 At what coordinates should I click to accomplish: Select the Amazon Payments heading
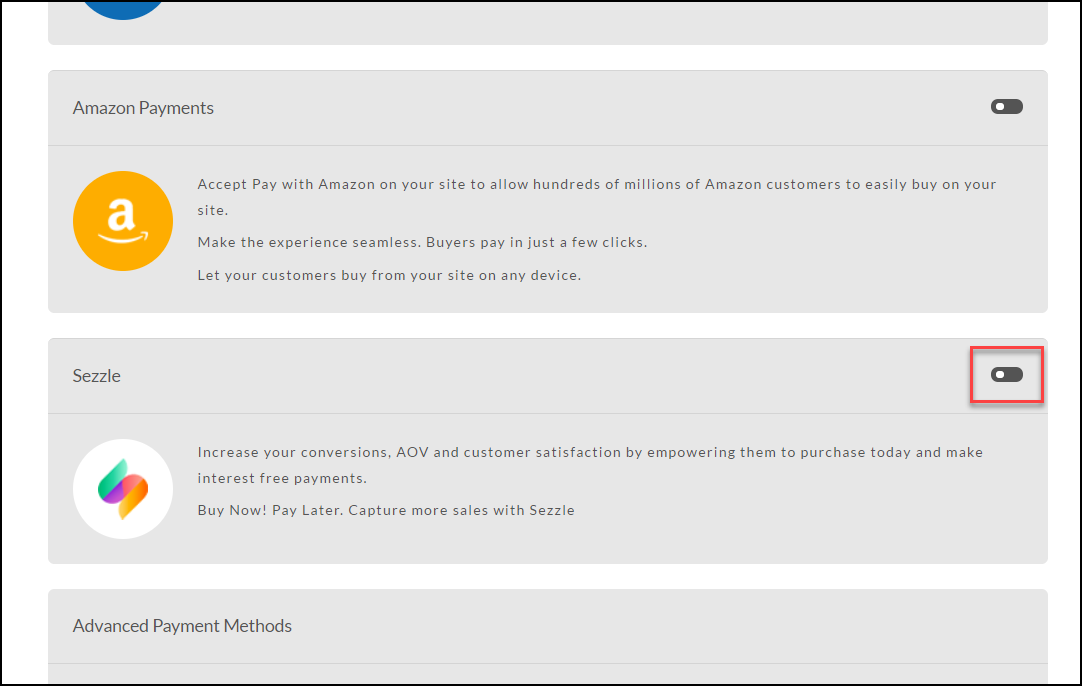tap(143, 108)
